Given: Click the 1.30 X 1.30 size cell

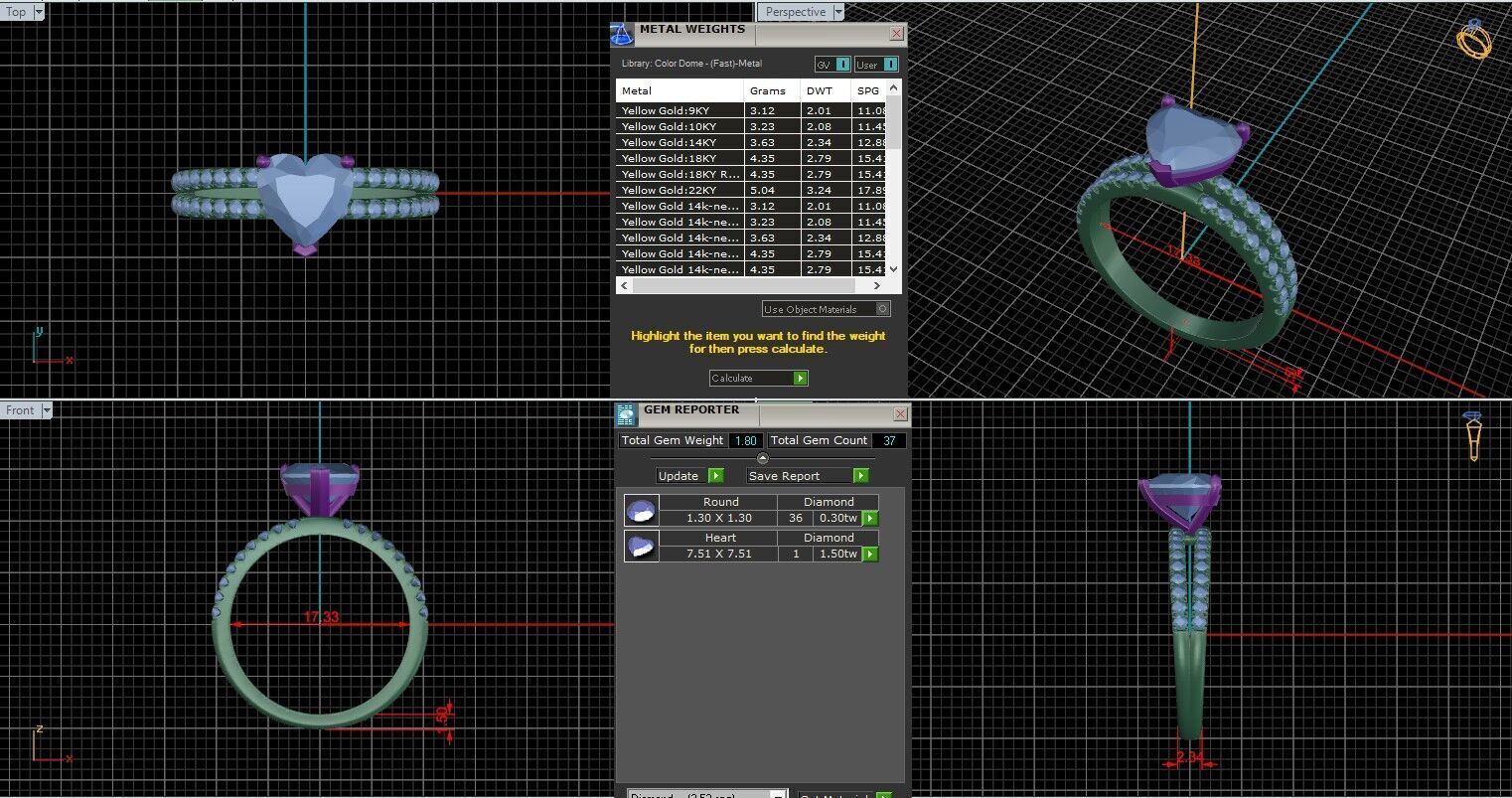Looking at the screenshot, I should (x=719, y=518).
